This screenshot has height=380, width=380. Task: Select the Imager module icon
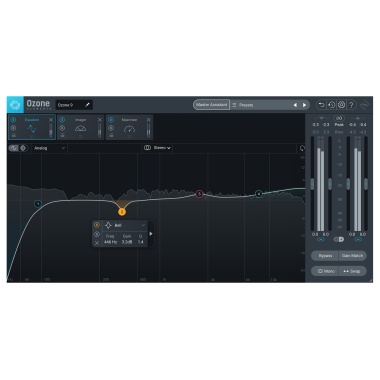[x=81, y=128]
